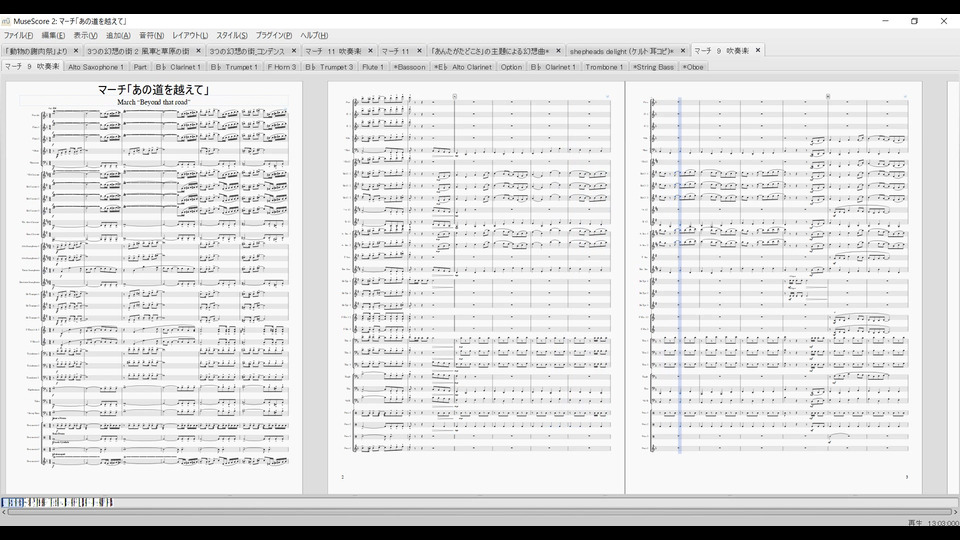Switch to マーチ 11 吹奏楽 score tab
The height and width of the screenshot is (540, 960).
[x=333, y=51]
